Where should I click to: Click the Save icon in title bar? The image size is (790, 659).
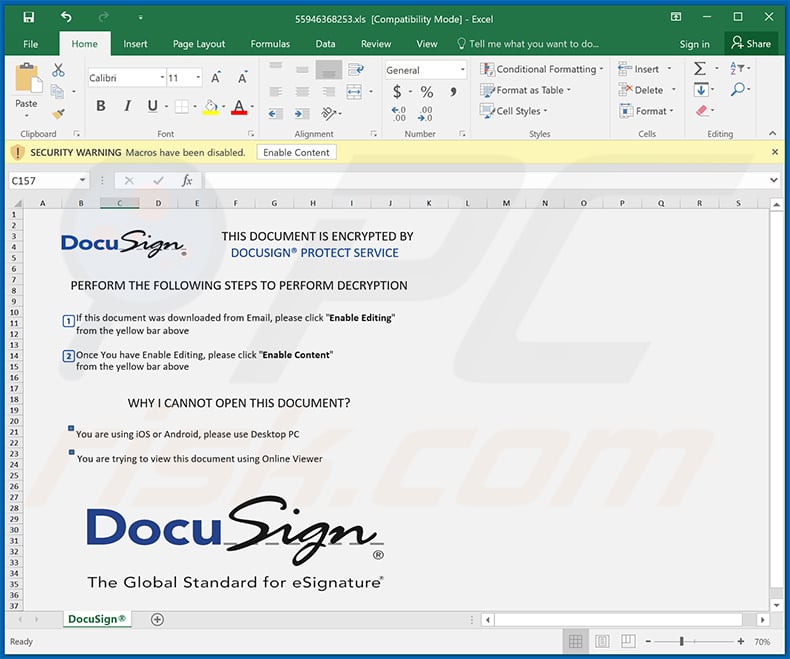(x=29, y=18)
